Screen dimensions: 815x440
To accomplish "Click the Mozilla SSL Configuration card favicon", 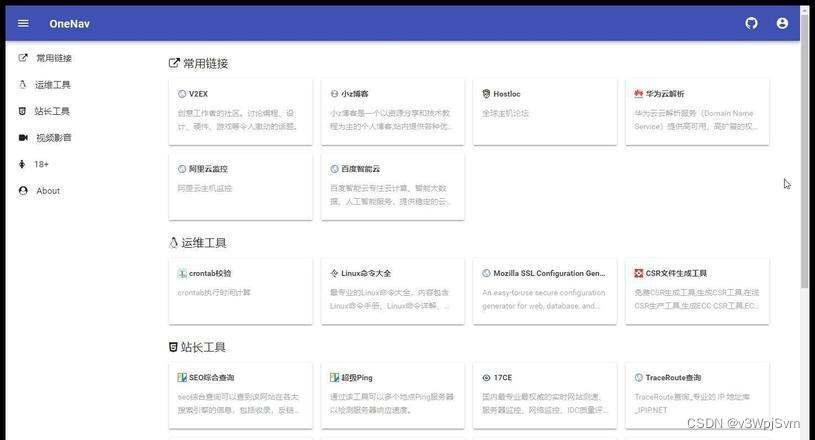I will tap(486, 273).
